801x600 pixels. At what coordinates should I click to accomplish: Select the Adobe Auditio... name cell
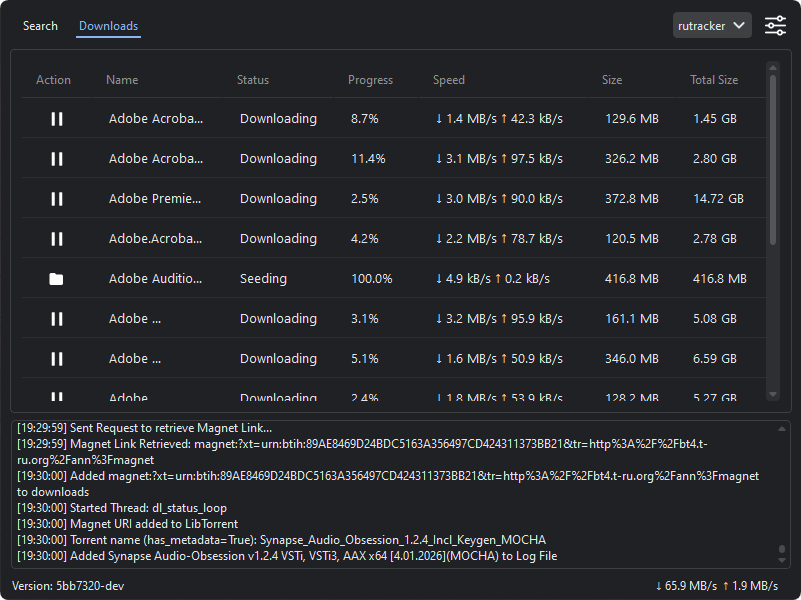click(x=155, y=279)
